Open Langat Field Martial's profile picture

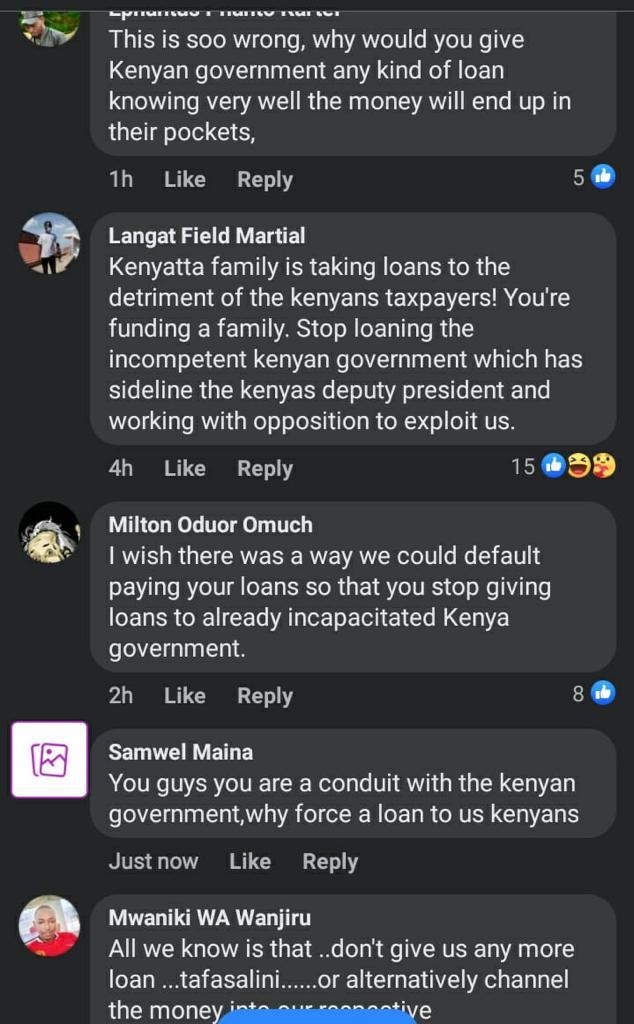49,243
